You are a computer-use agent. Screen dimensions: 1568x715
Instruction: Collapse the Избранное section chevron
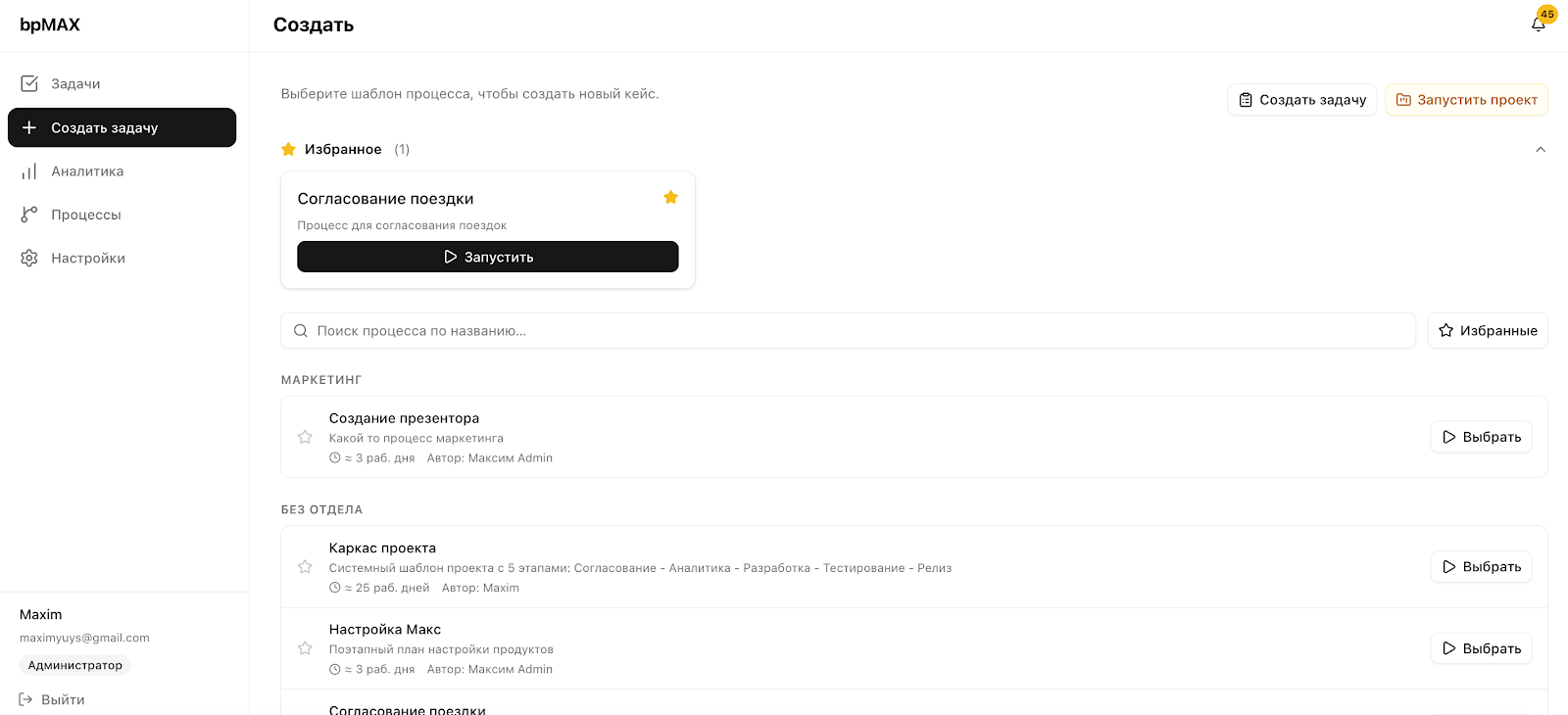tap(1540, 150)
